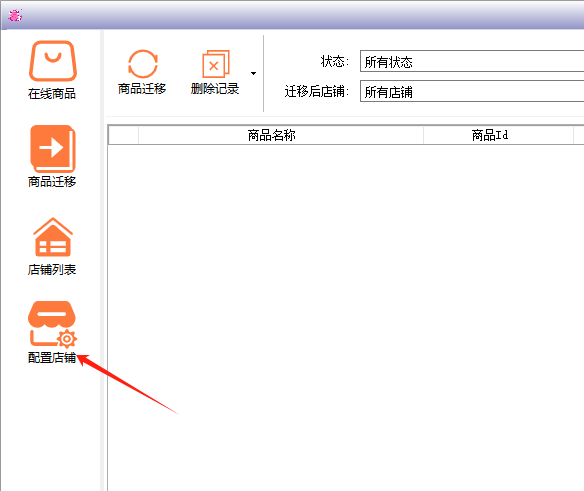
Task: Open the 店铺列表 house icon
Action: coord(53,237)
